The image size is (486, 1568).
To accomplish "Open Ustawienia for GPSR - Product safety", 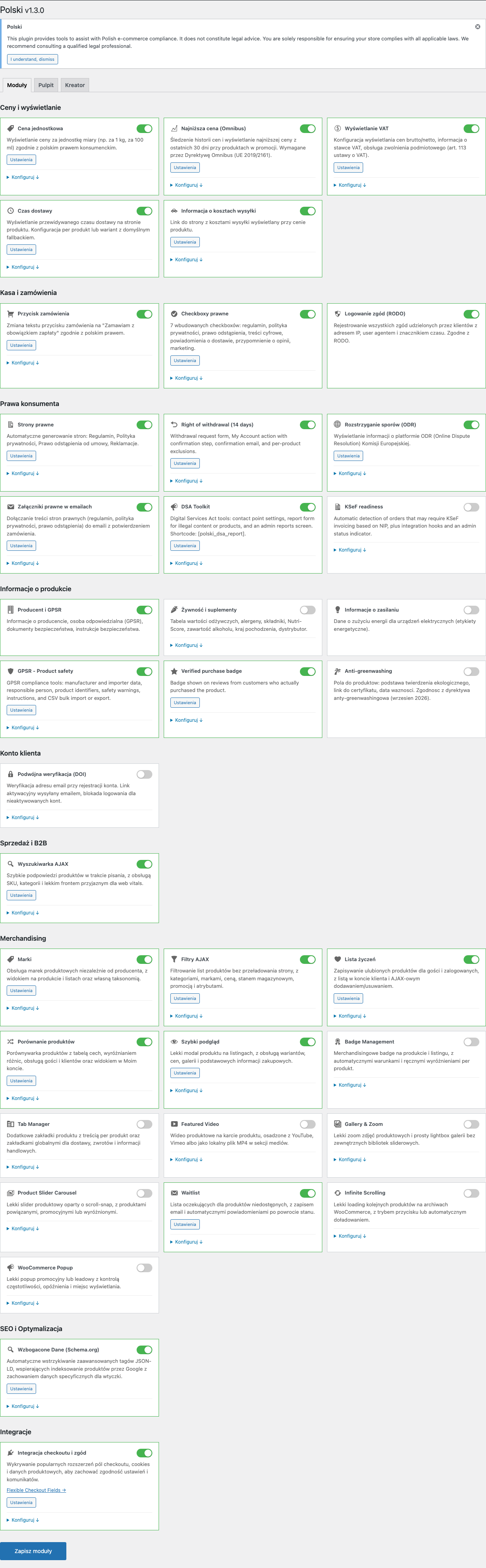I will click(x=21, y=710).
